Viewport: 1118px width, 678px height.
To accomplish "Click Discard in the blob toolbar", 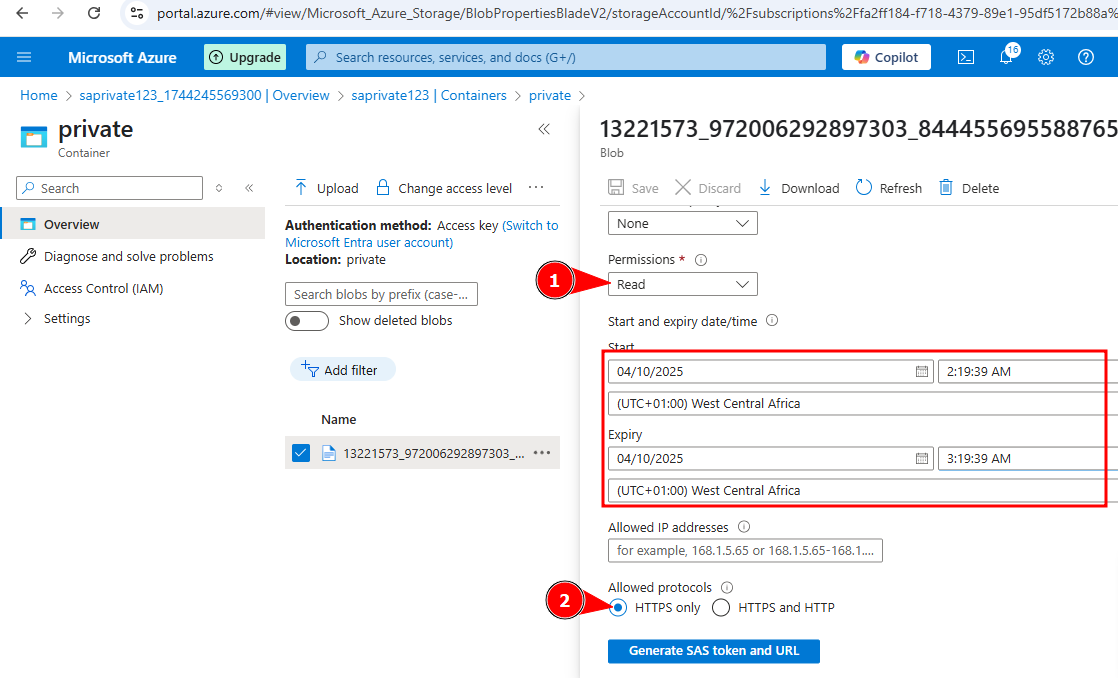I will (x=708, y=188).
